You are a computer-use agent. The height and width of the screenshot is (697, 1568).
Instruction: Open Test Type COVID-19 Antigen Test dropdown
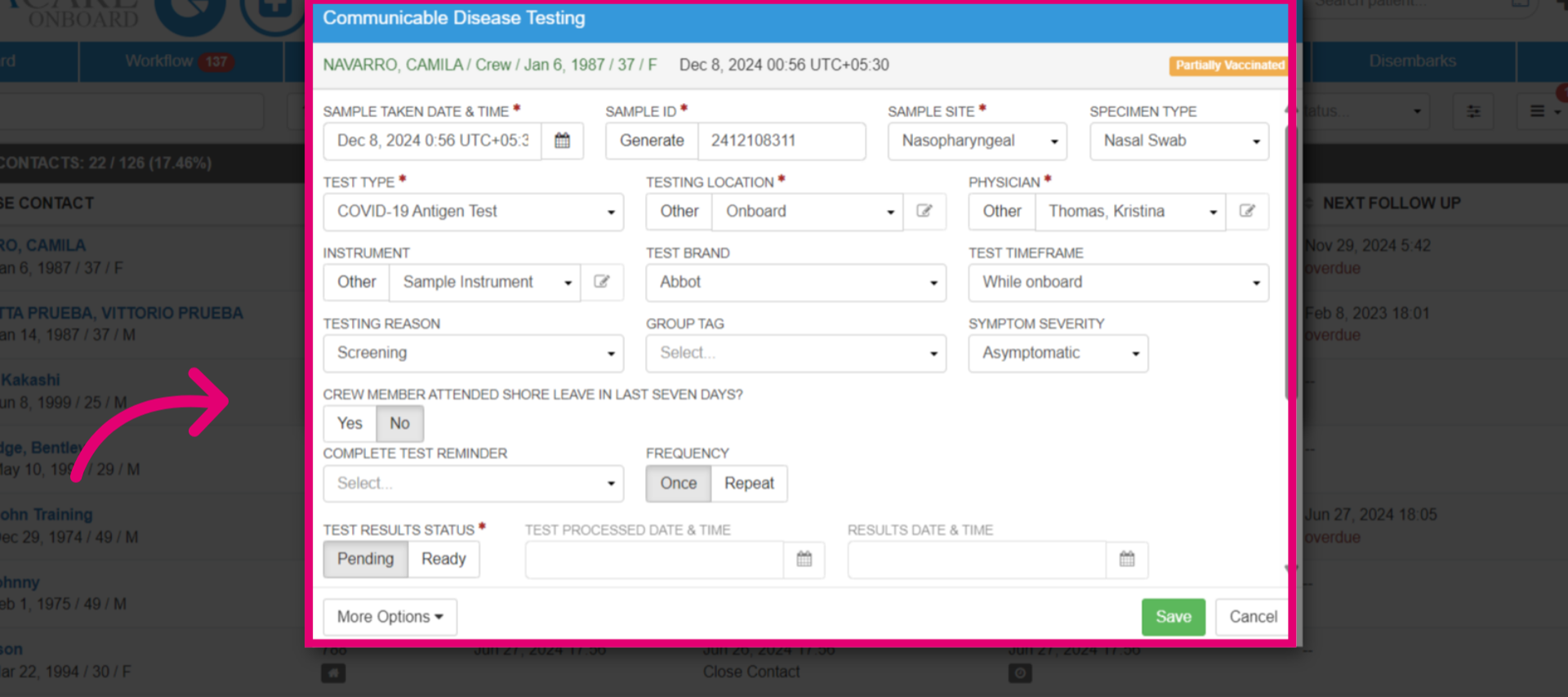pos(474,212)
